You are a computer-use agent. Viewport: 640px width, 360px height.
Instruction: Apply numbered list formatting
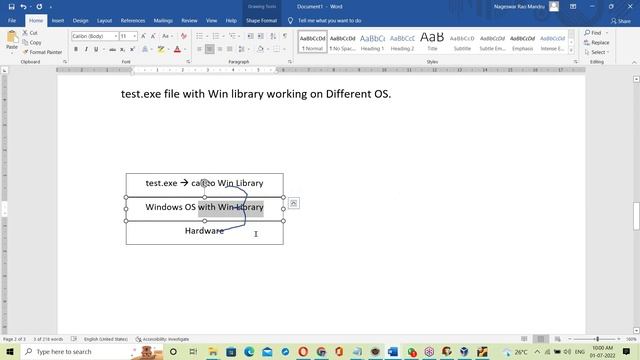tap(216, 36)
